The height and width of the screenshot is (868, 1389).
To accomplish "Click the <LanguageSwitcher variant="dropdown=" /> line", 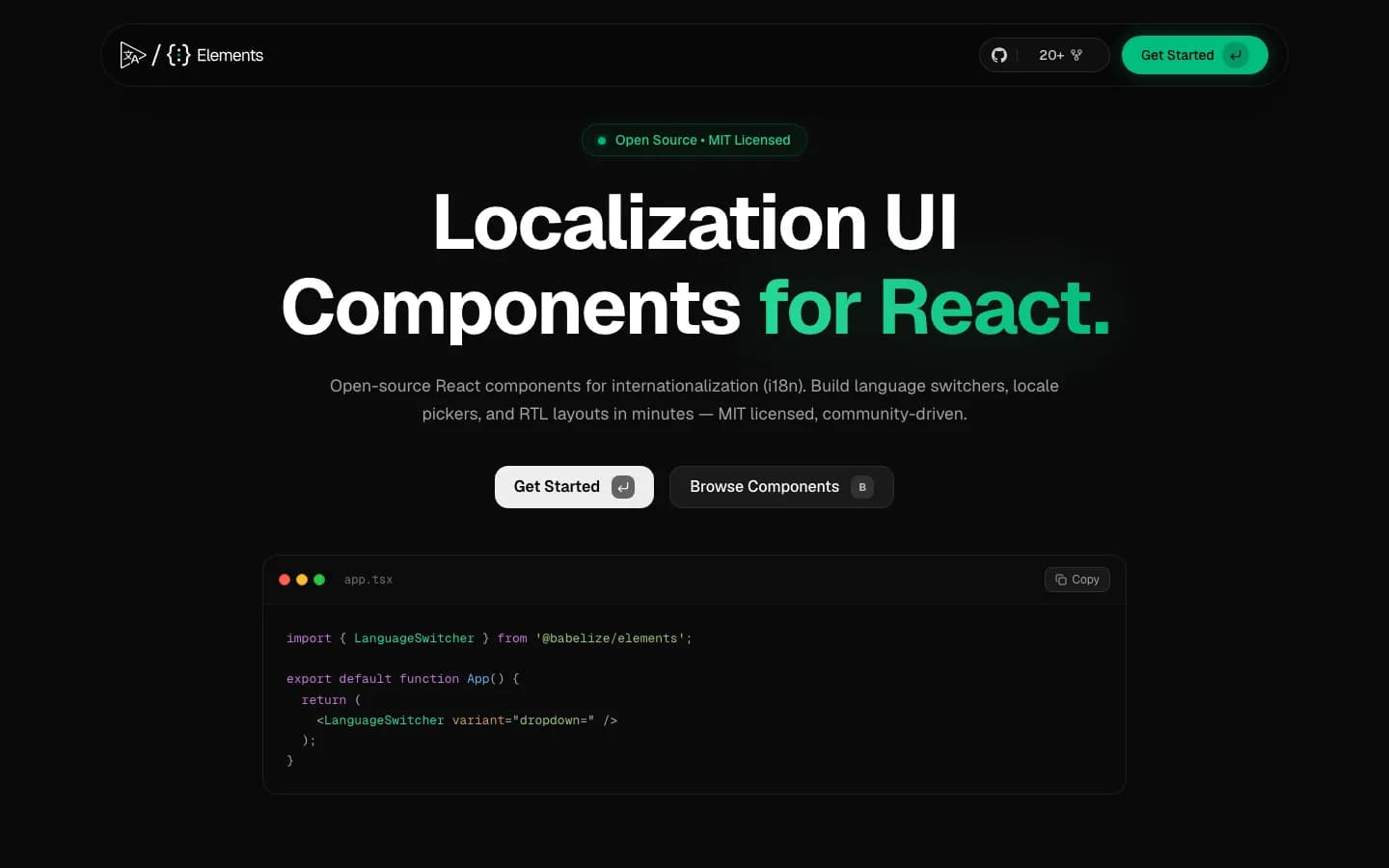I will pos(467,720).
